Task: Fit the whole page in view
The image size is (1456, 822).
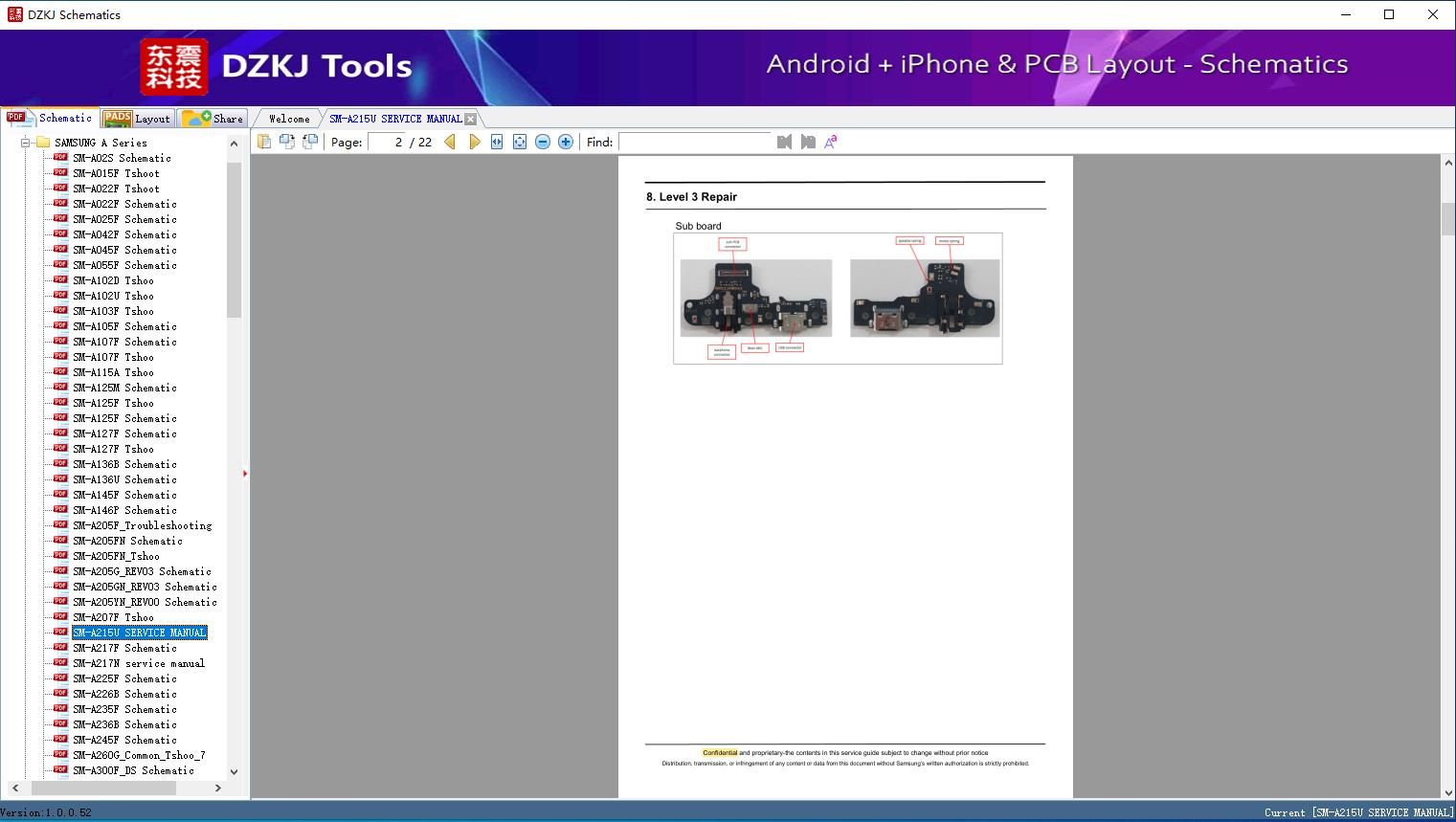Action: pyautogui.click(x=520, y=142)
